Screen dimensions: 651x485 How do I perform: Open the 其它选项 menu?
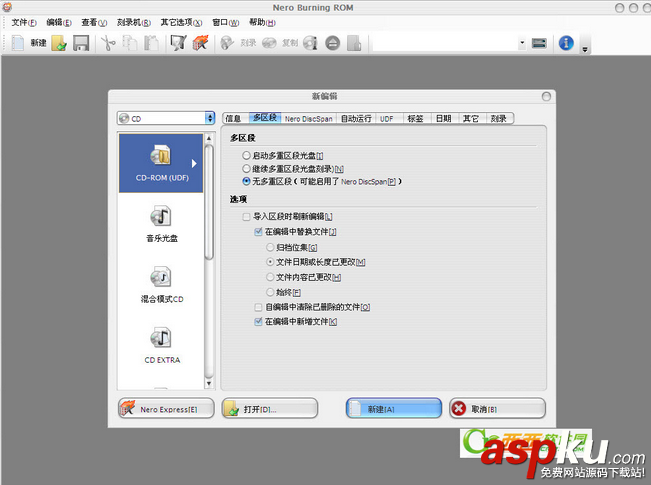click(x=181, y=22)
